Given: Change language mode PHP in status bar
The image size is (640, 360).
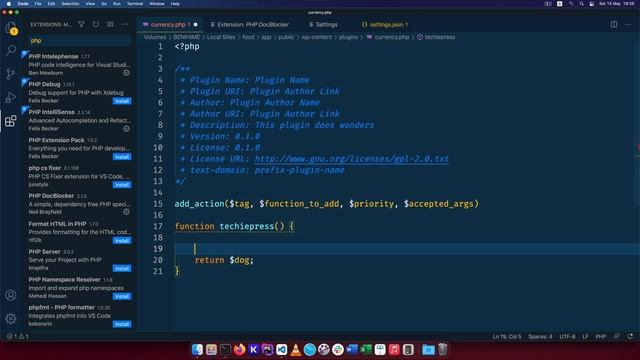Looking at the screenshot, I should pos(600,336).
